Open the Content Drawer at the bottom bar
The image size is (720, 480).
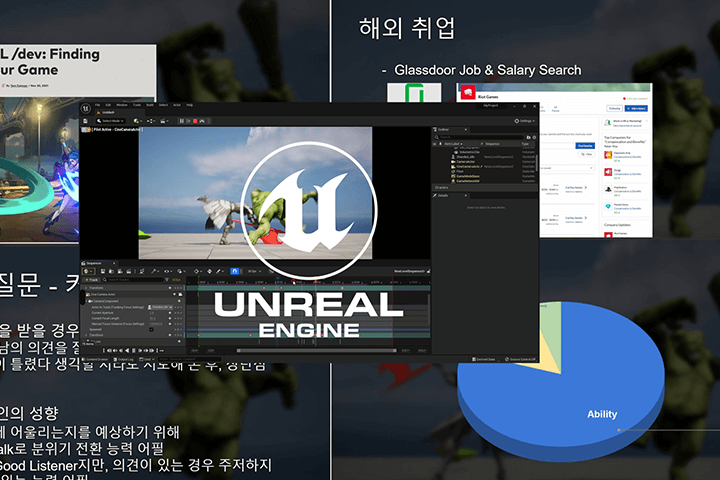95,359
